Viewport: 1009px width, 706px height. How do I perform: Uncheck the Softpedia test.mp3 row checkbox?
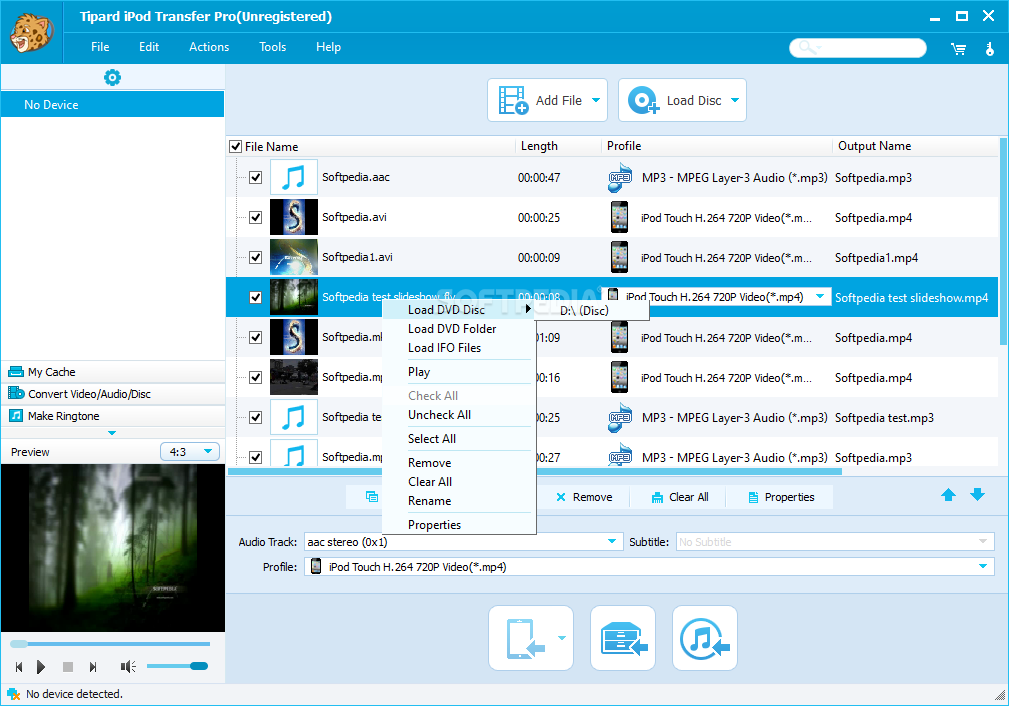(255, 417)
